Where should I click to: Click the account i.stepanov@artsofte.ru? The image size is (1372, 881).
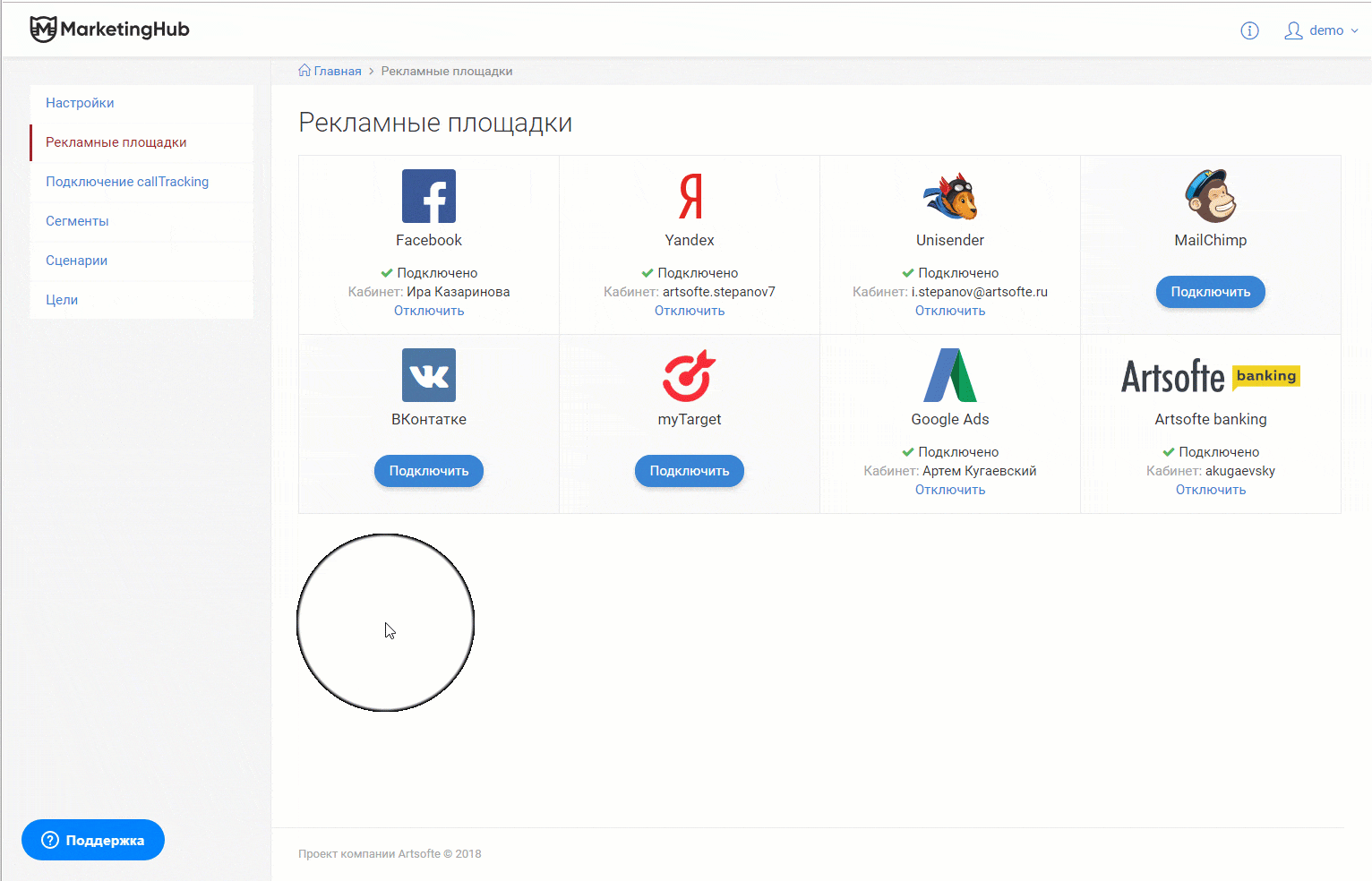pos(980,292)
